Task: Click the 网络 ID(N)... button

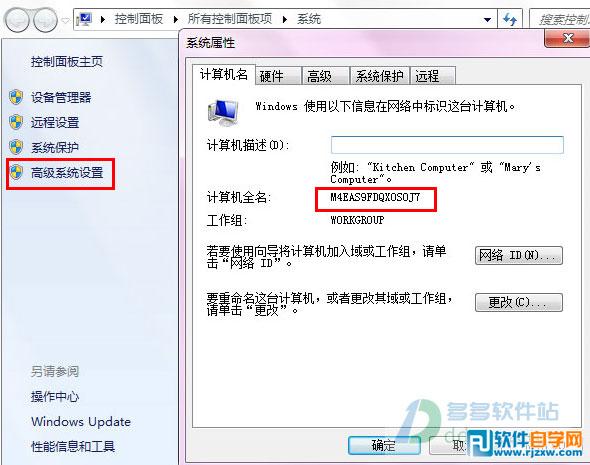Action: pyautogui.click(x=519, y=256)
